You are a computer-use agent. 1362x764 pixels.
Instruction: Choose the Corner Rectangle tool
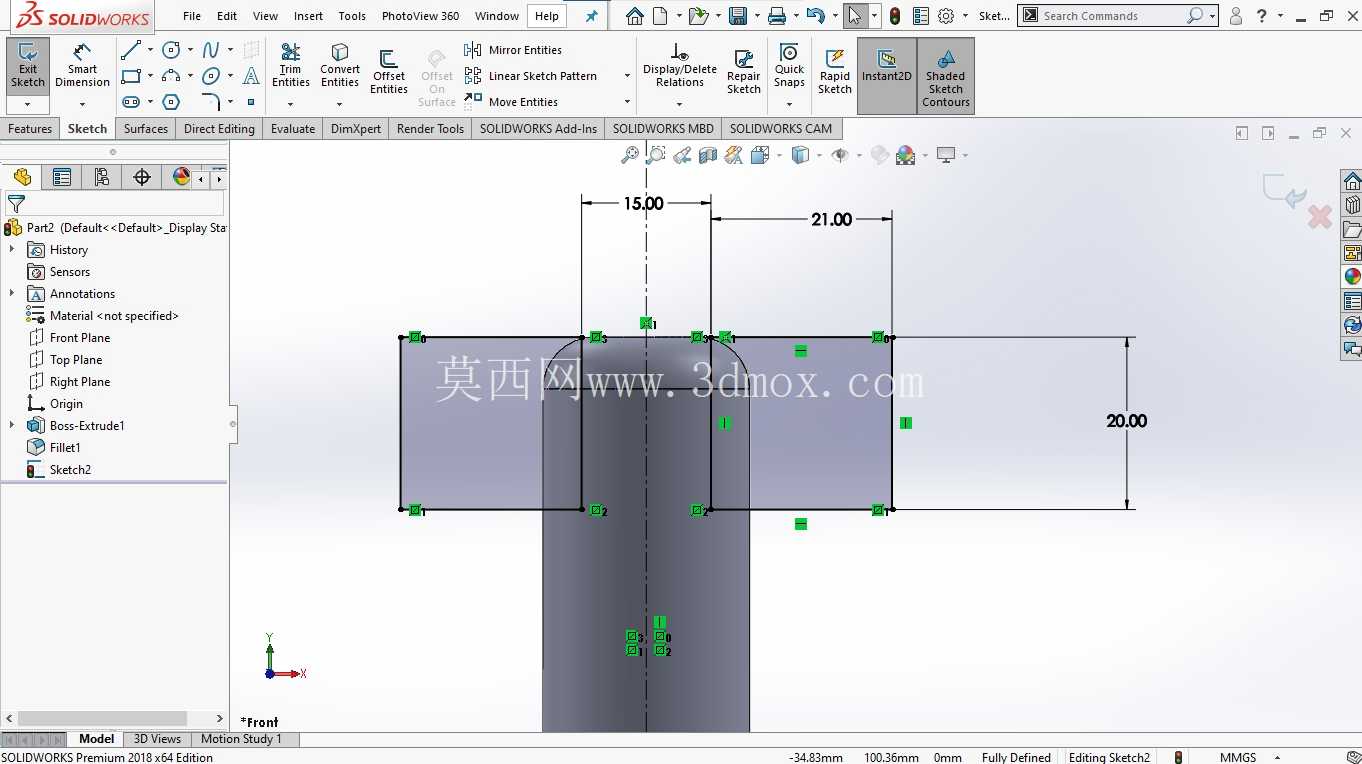click(131, 76)
